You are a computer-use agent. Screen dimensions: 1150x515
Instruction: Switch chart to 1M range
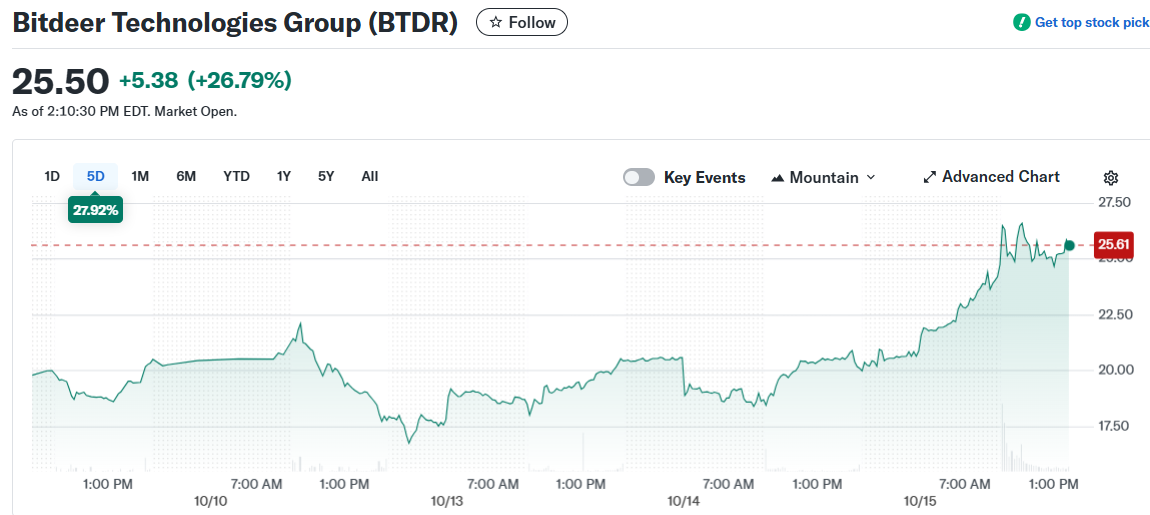point(140,176)
